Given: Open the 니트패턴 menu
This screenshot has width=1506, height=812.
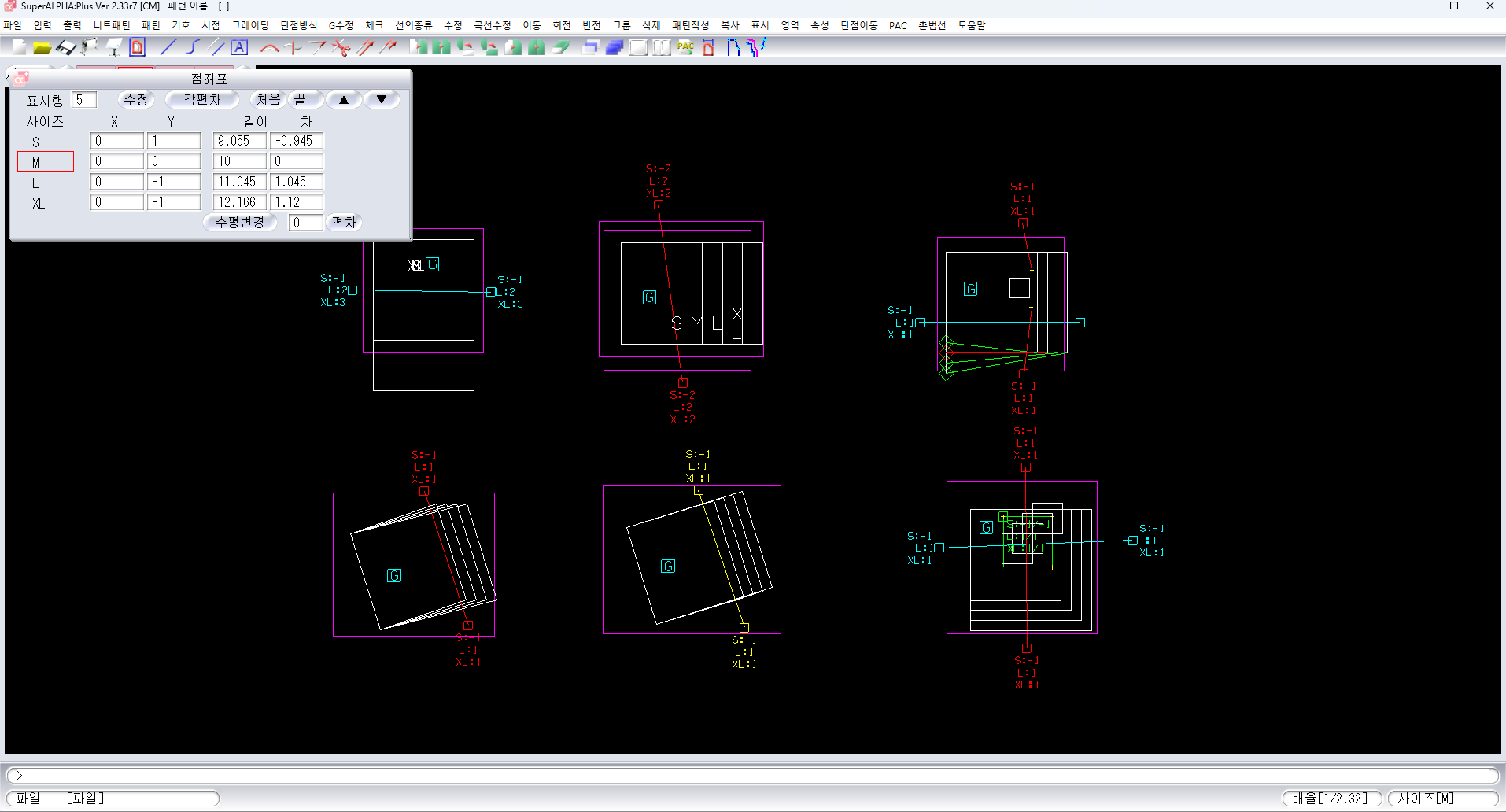Looking at the screenshot, I should pyautogui.click(x=112, y=25).
